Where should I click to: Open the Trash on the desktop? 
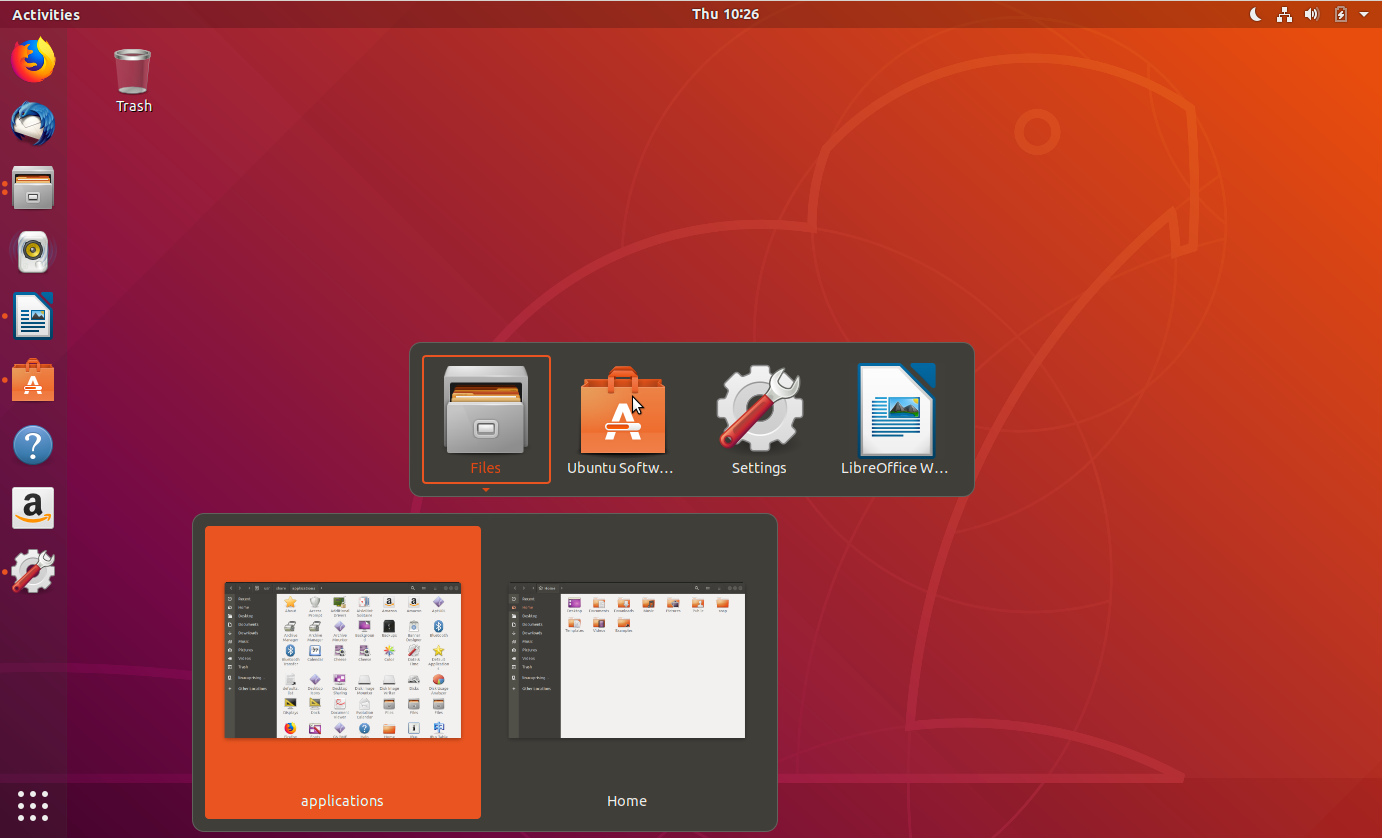(133, 70)
